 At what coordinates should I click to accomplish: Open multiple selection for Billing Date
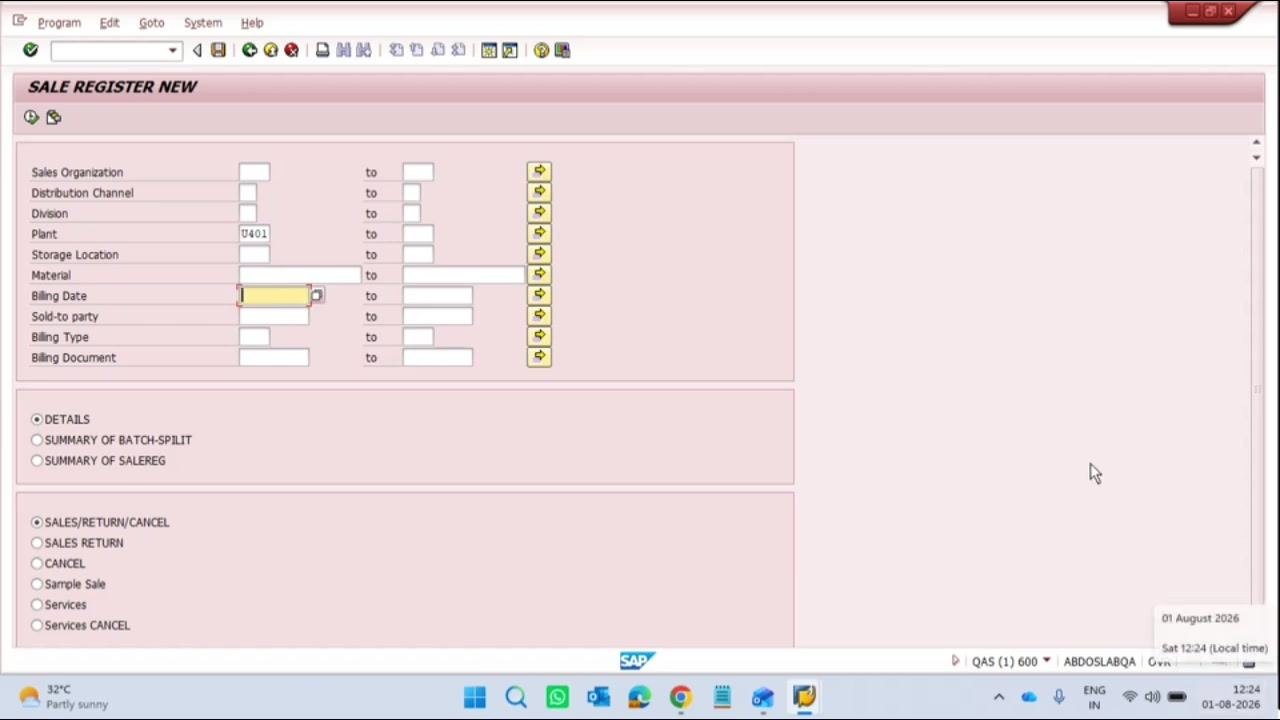click(539, 295)
